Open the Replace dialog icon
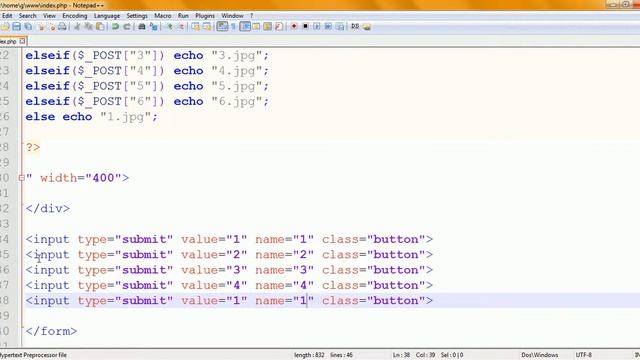Screen dimensions: 640x360 click(x=153, y=27)
